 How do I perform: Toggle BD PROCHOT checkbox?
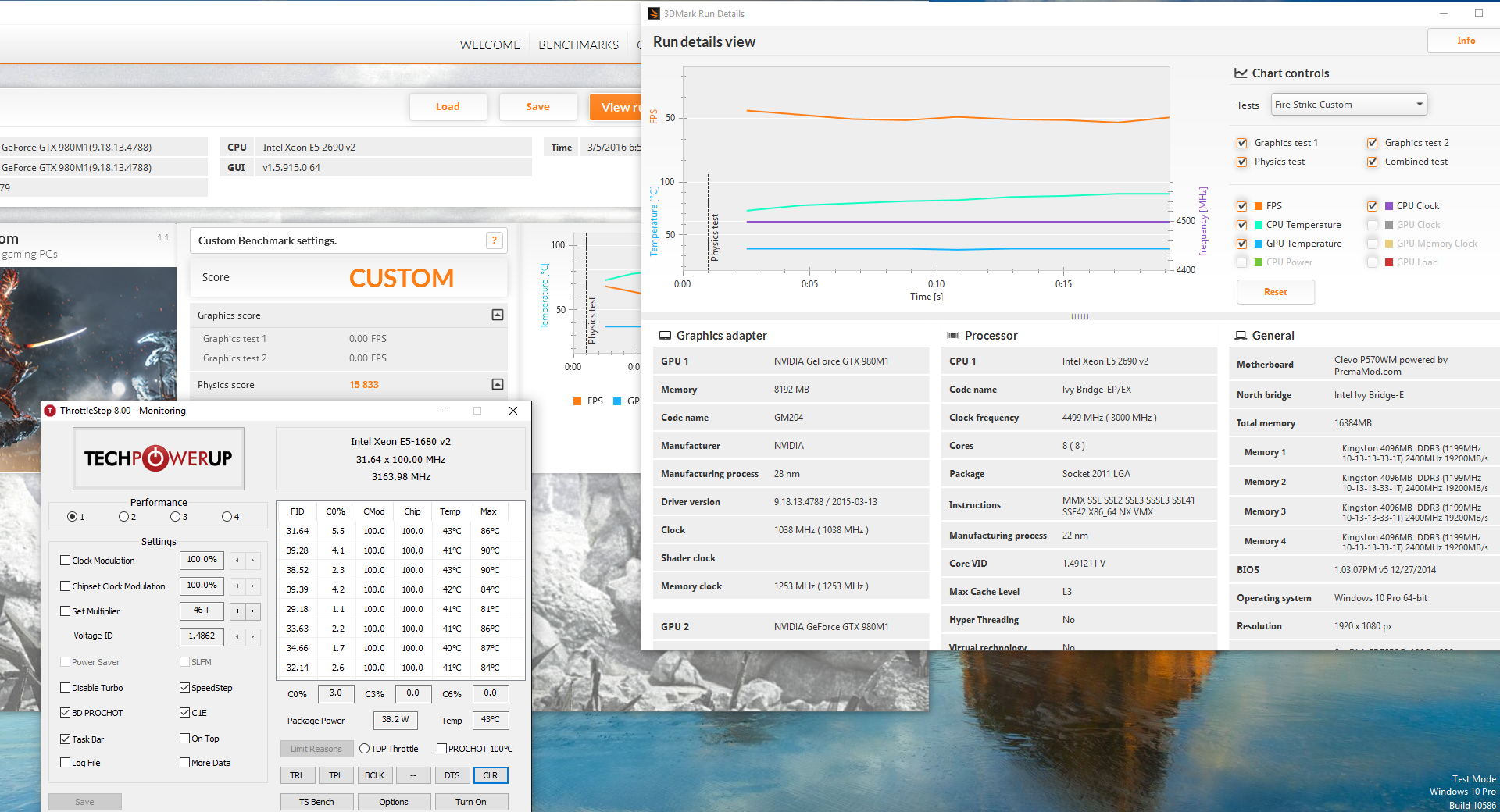coord(66,712)
